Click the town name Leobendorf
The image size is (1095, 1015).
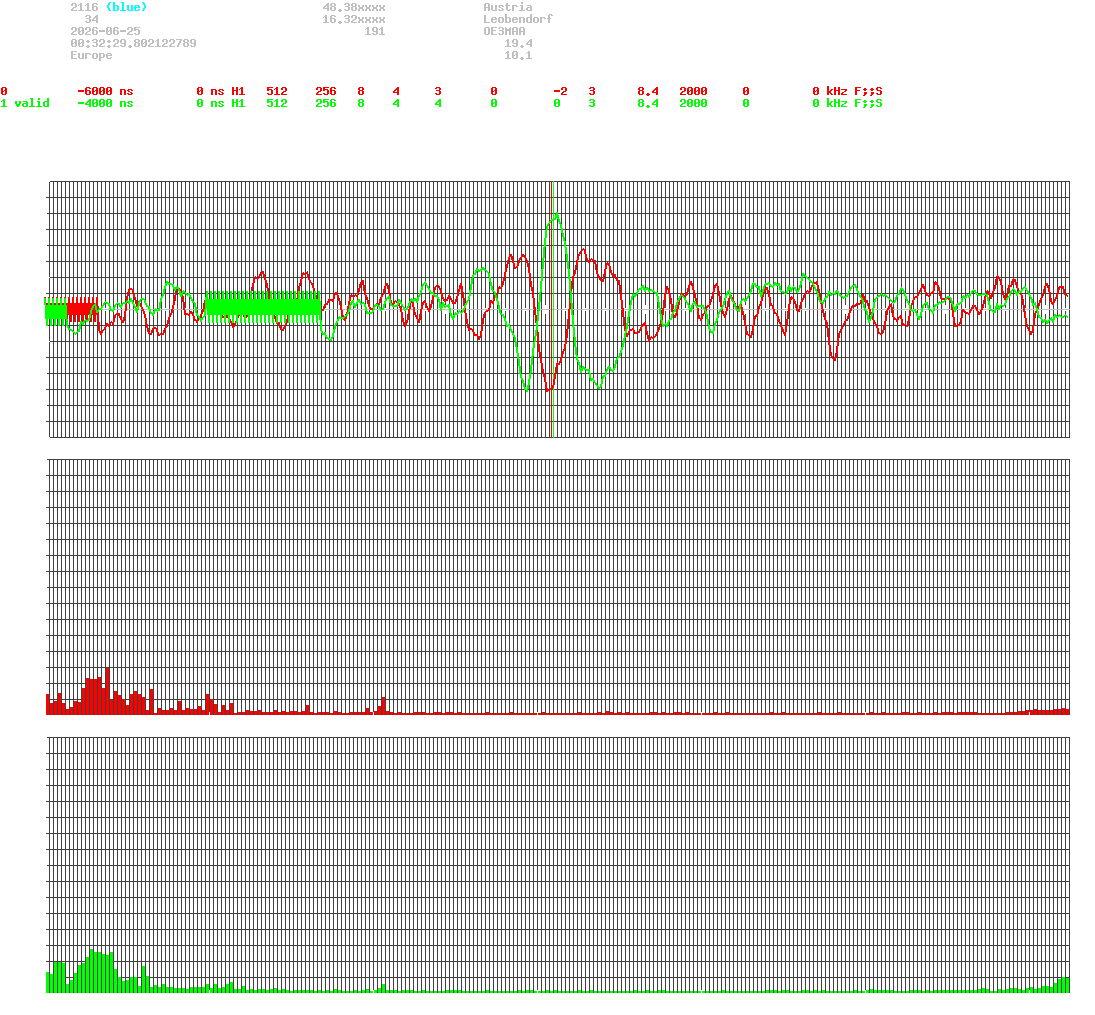pos(518,20)
